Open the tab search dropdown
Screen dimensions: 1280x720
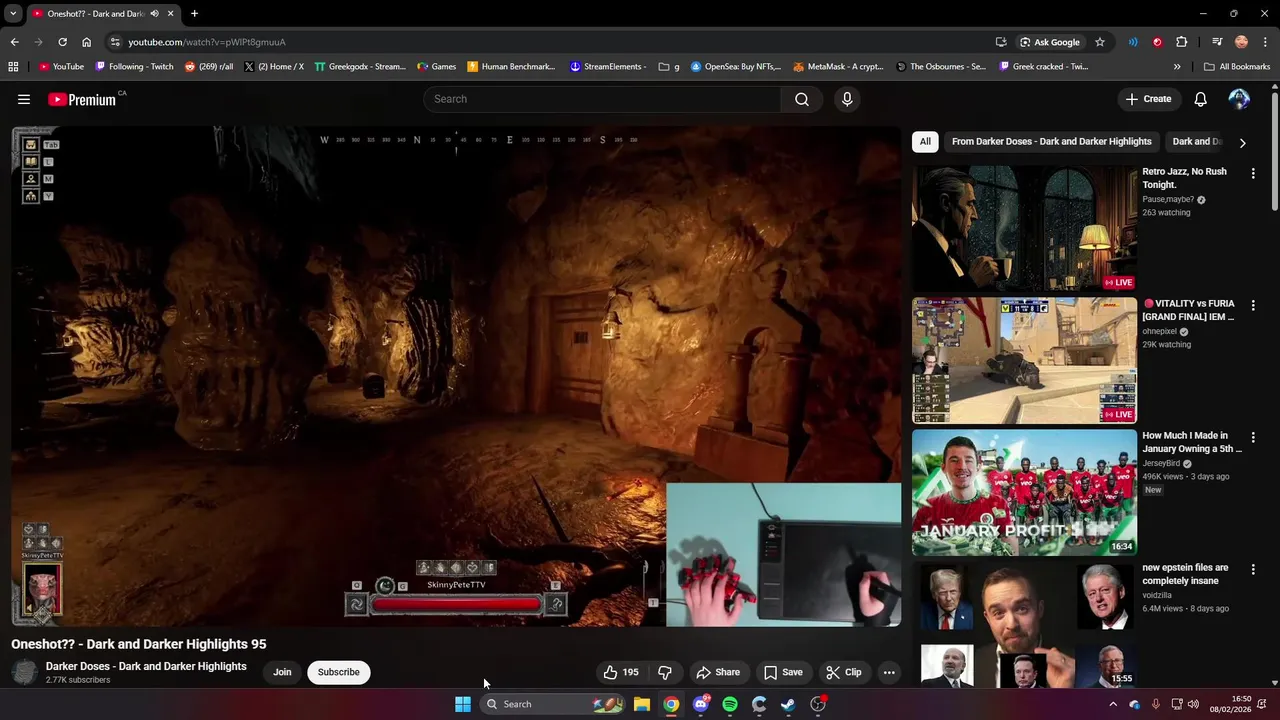tap(13, 14)
